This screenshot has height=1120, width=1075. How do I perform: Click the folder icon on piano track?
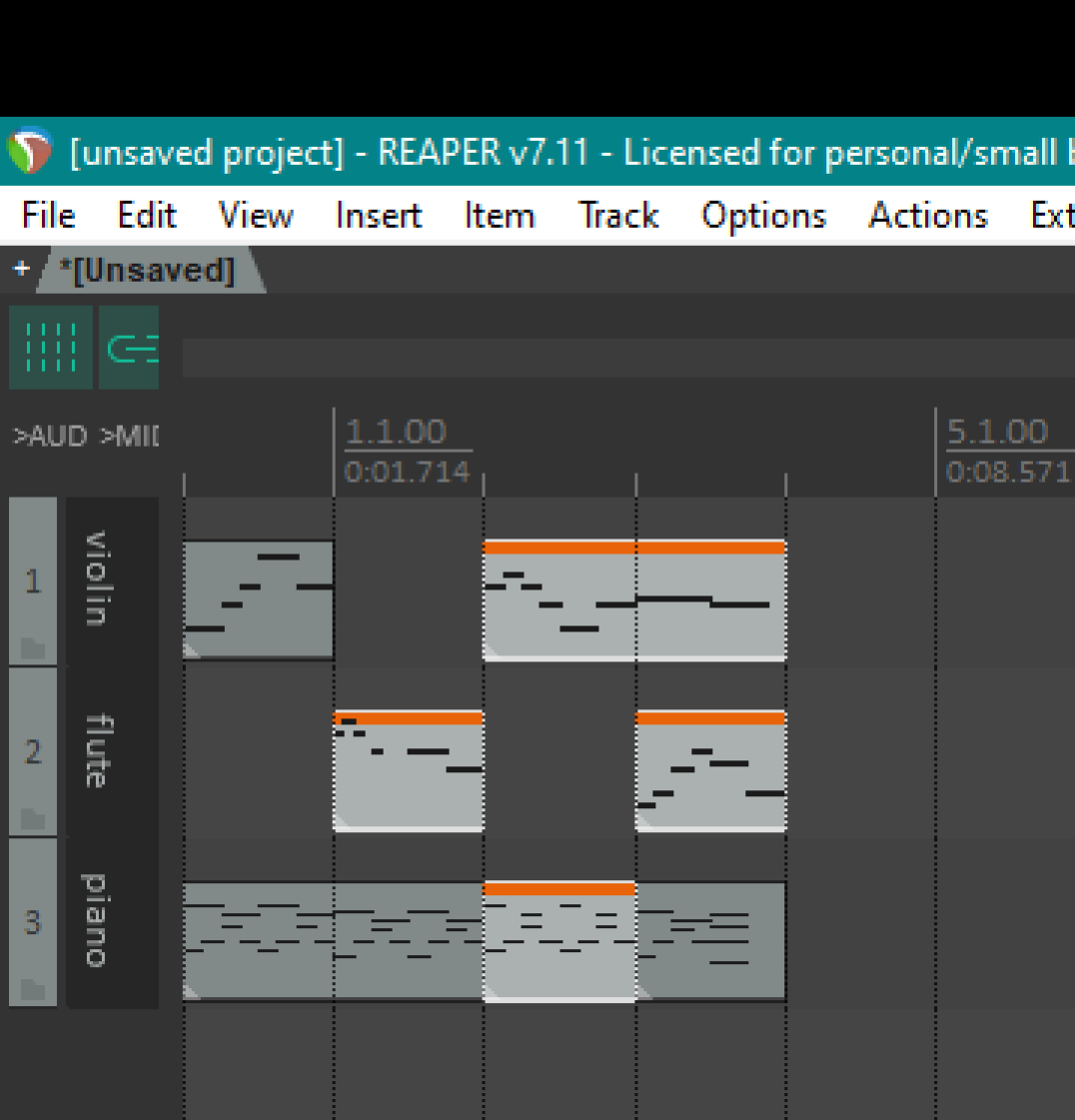tap(33, 989)
